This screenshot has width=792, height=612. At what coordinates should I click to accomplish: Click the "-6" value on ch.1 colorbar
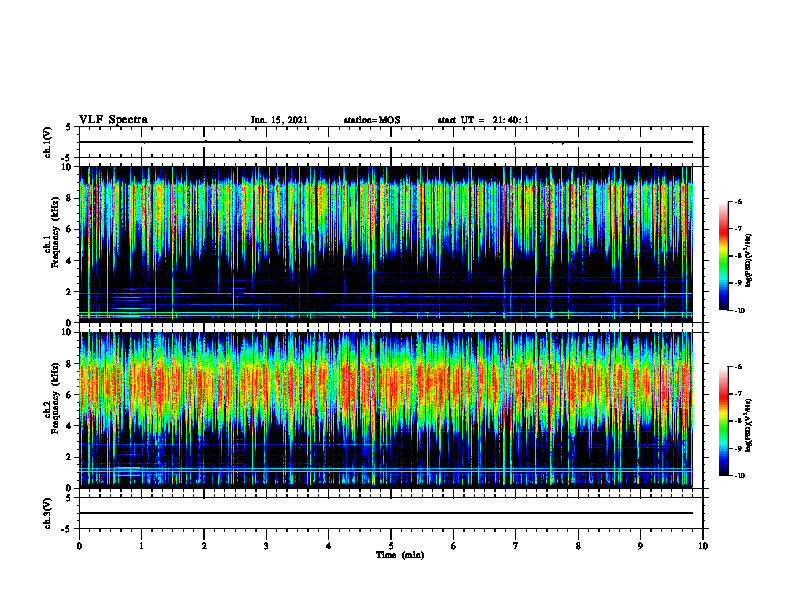click(x=738, y=202)
